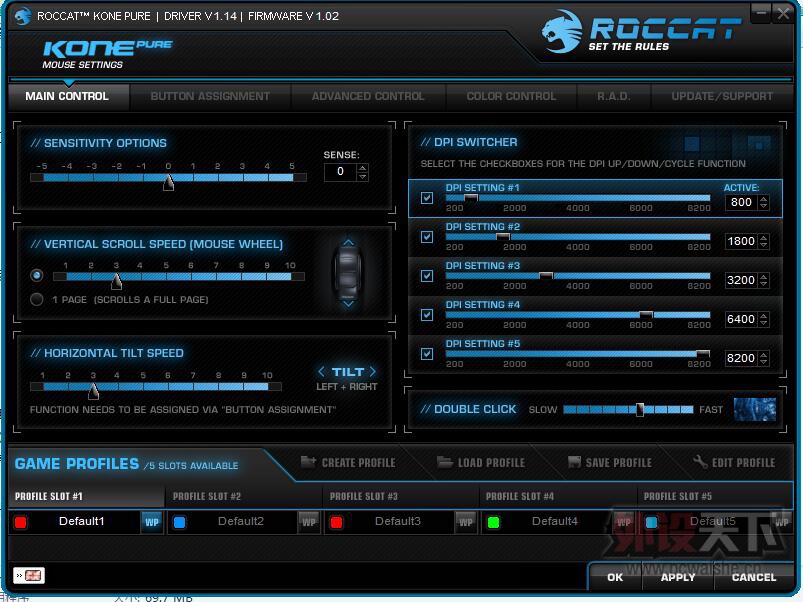
Task: Click Edit Profile button label
Action: click(x=744, y=462)
